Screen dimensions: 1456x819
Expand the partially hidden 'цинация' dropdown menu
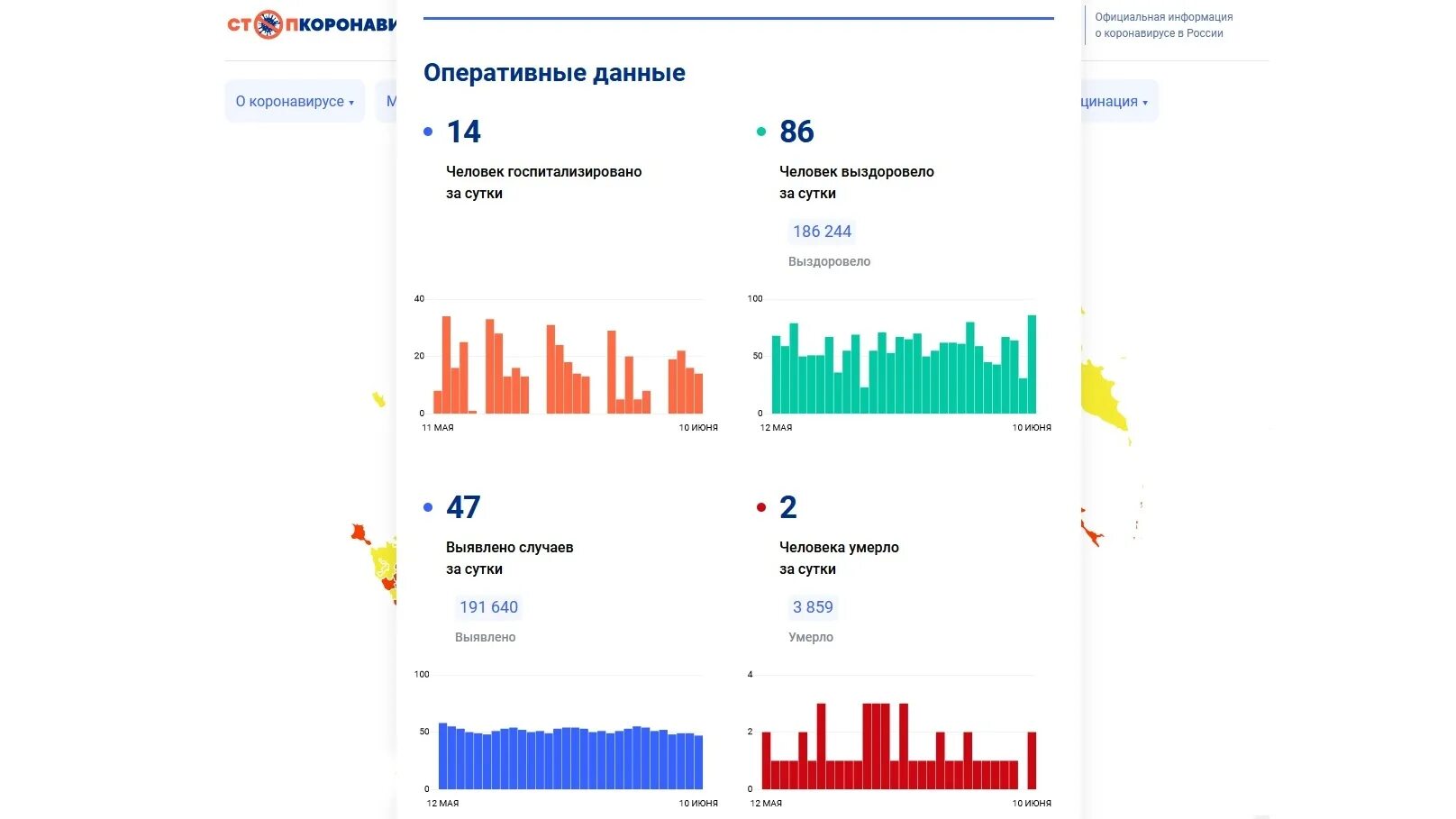(1120, 102)
